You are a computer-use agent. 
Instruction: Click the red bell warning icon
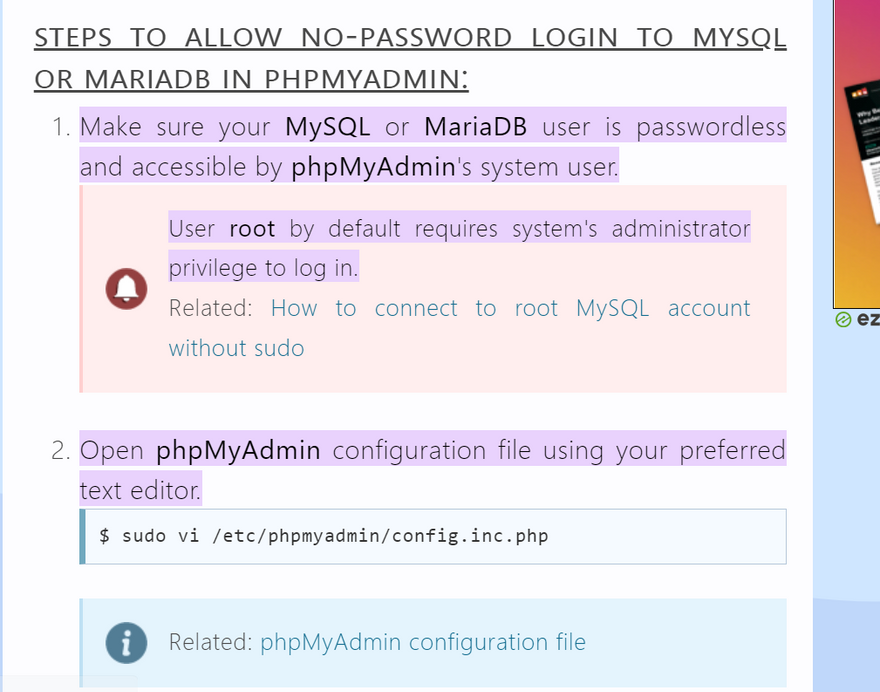(127, 289)
